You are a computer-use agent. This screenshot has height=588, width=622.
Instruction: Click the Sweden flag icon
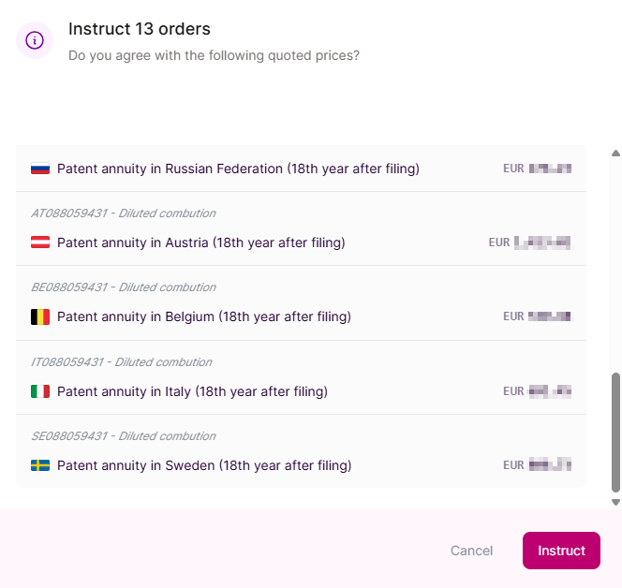click(40, 465)
